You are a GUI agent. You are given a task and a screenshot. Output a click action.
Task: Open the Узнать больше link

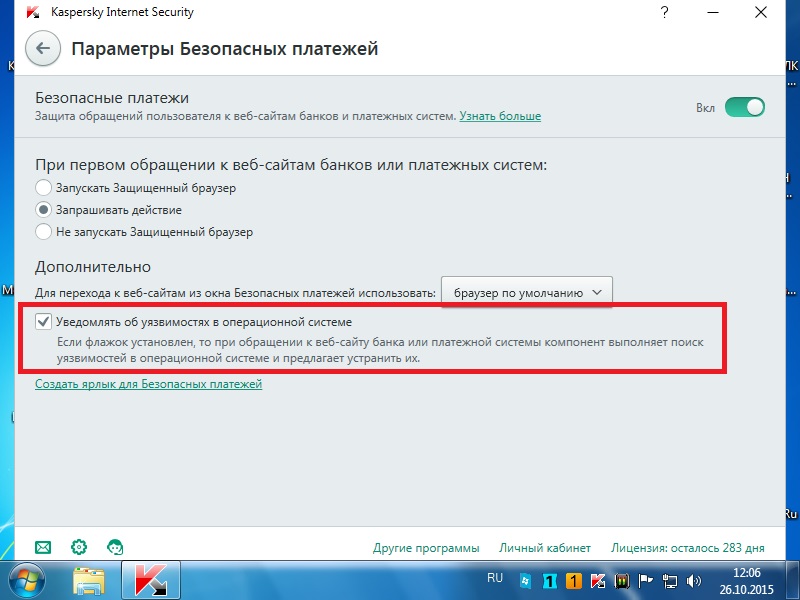(500, 116)
